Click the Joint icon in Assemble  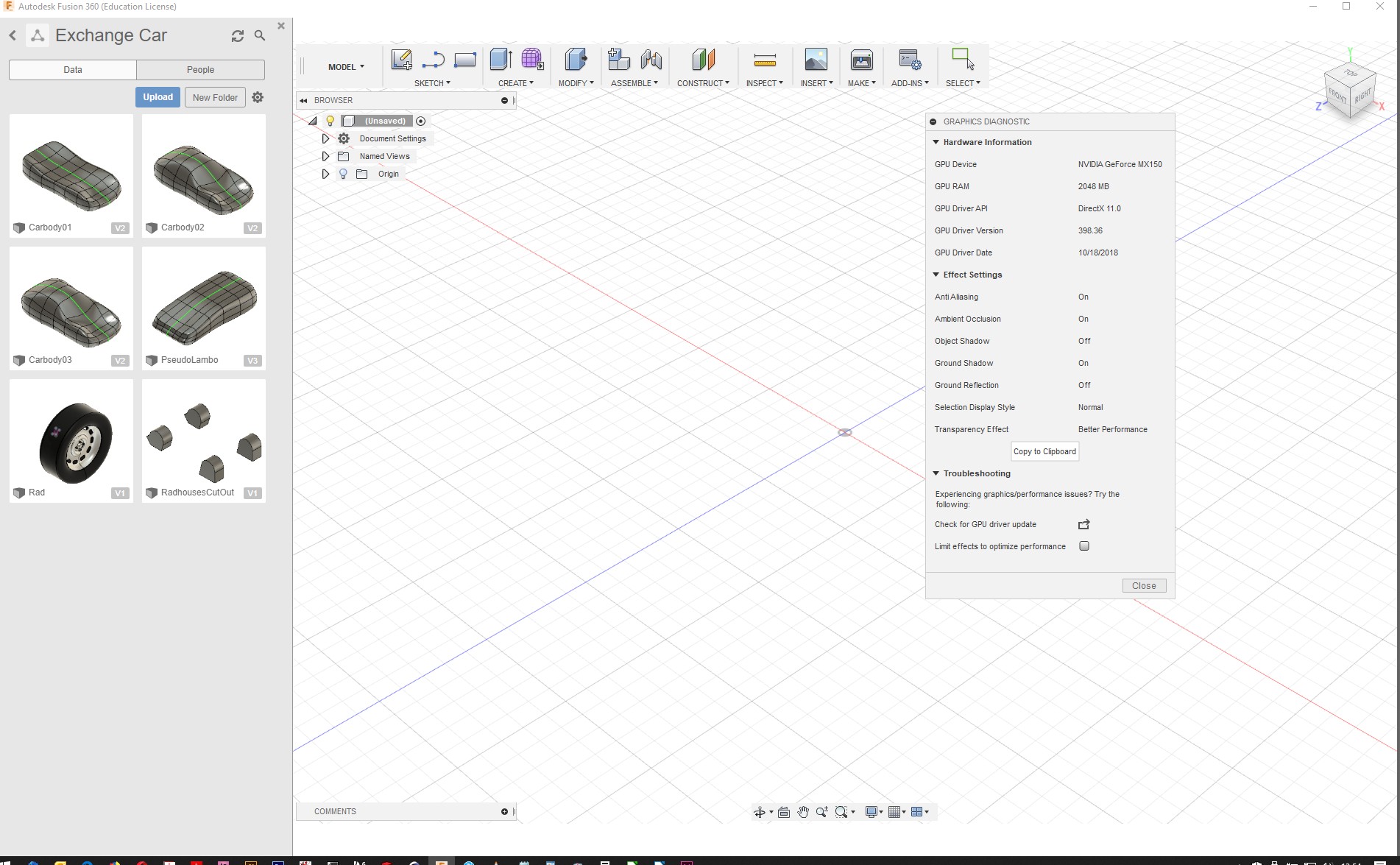[x=651, y=60]
